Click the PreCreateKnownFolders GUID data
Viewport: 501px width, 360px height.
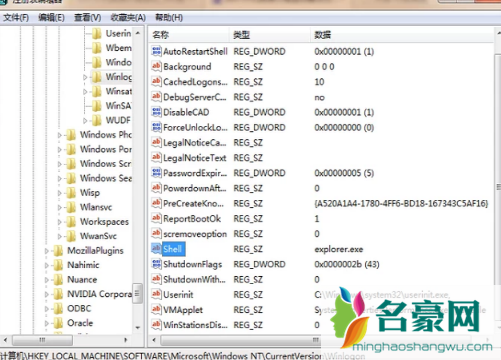click(401, 203)
